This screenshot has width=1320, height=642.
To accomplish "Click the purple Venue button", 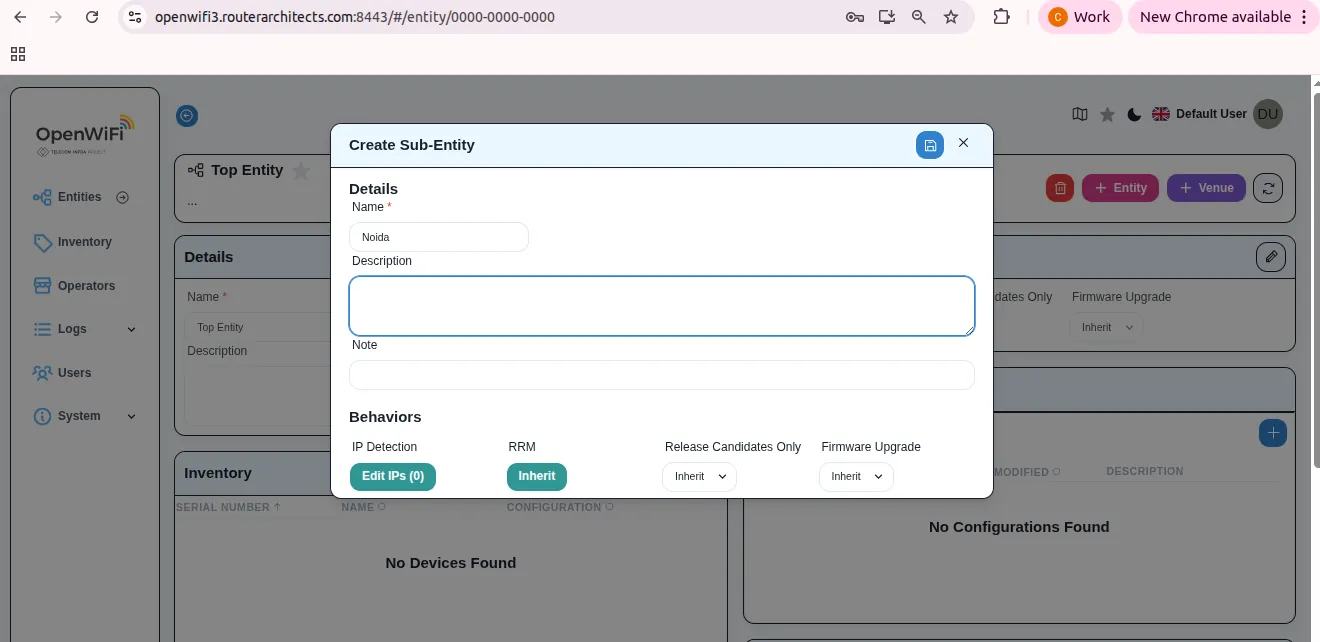I will (1206, 188).
